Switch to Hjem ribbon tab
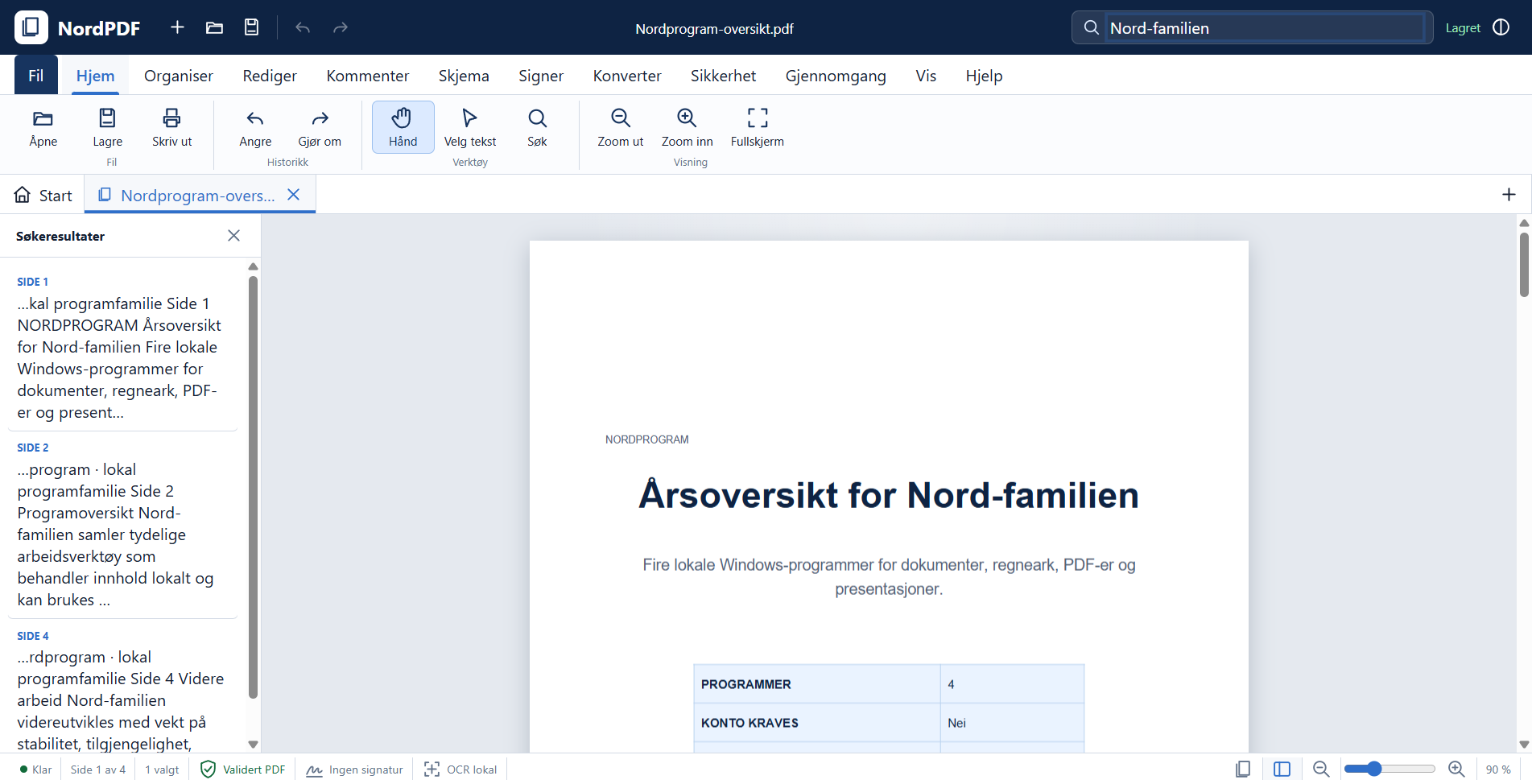 pos(96,76)
